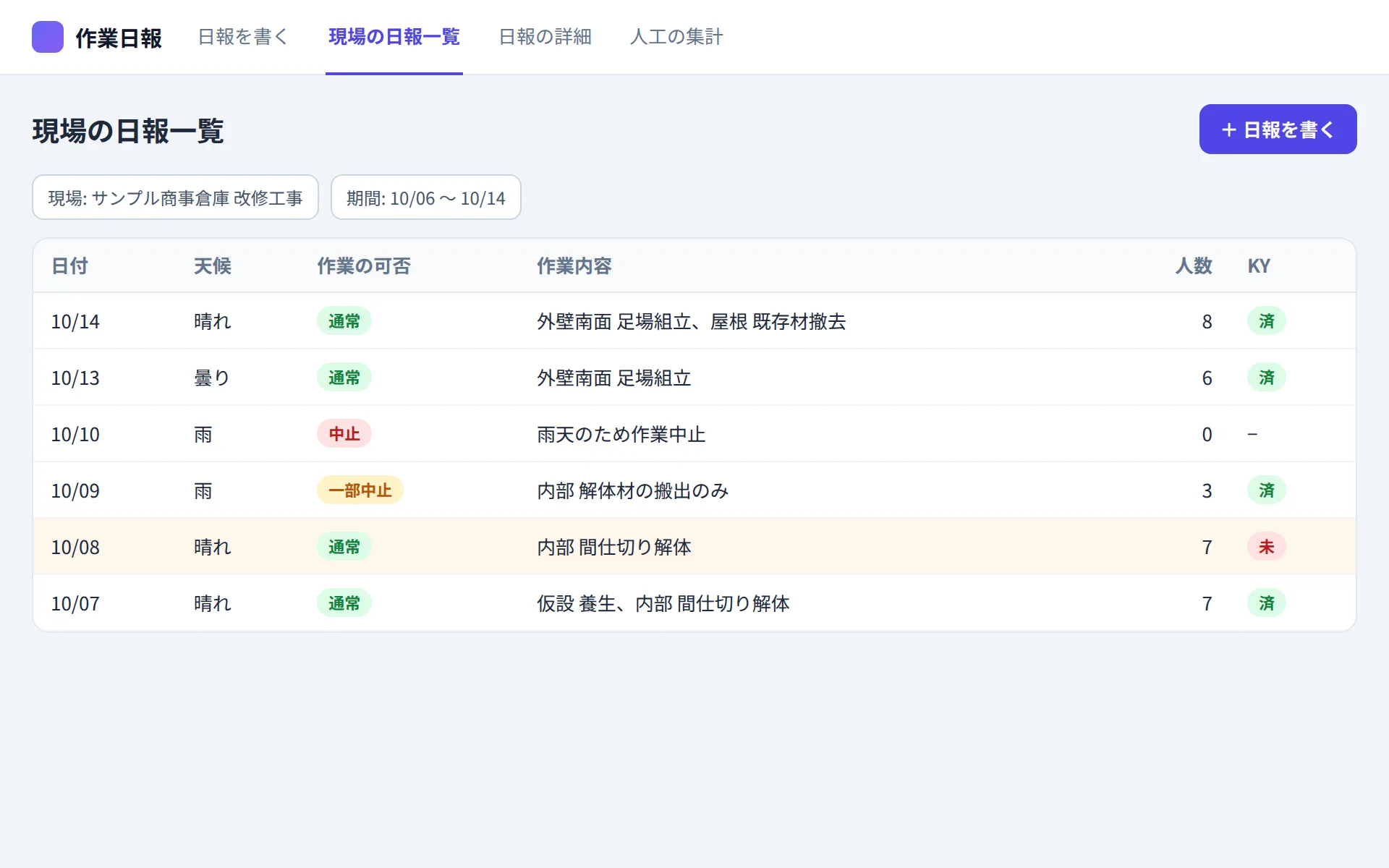Click headcount 8 in the 10/14 row
Viewport: 1389px width, 868px height.
1207,321
